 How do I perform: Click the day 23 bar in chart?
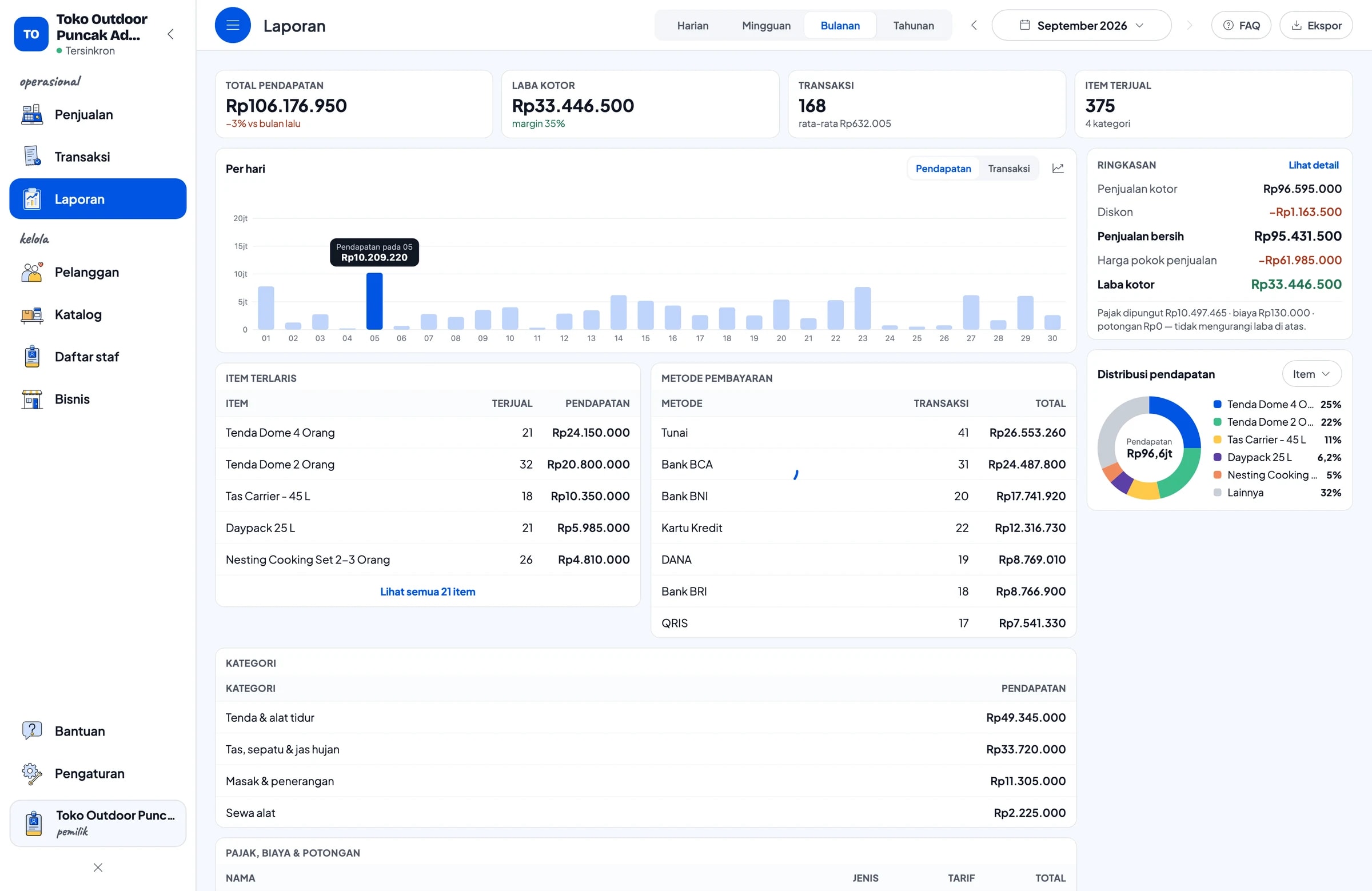point(863,308)
